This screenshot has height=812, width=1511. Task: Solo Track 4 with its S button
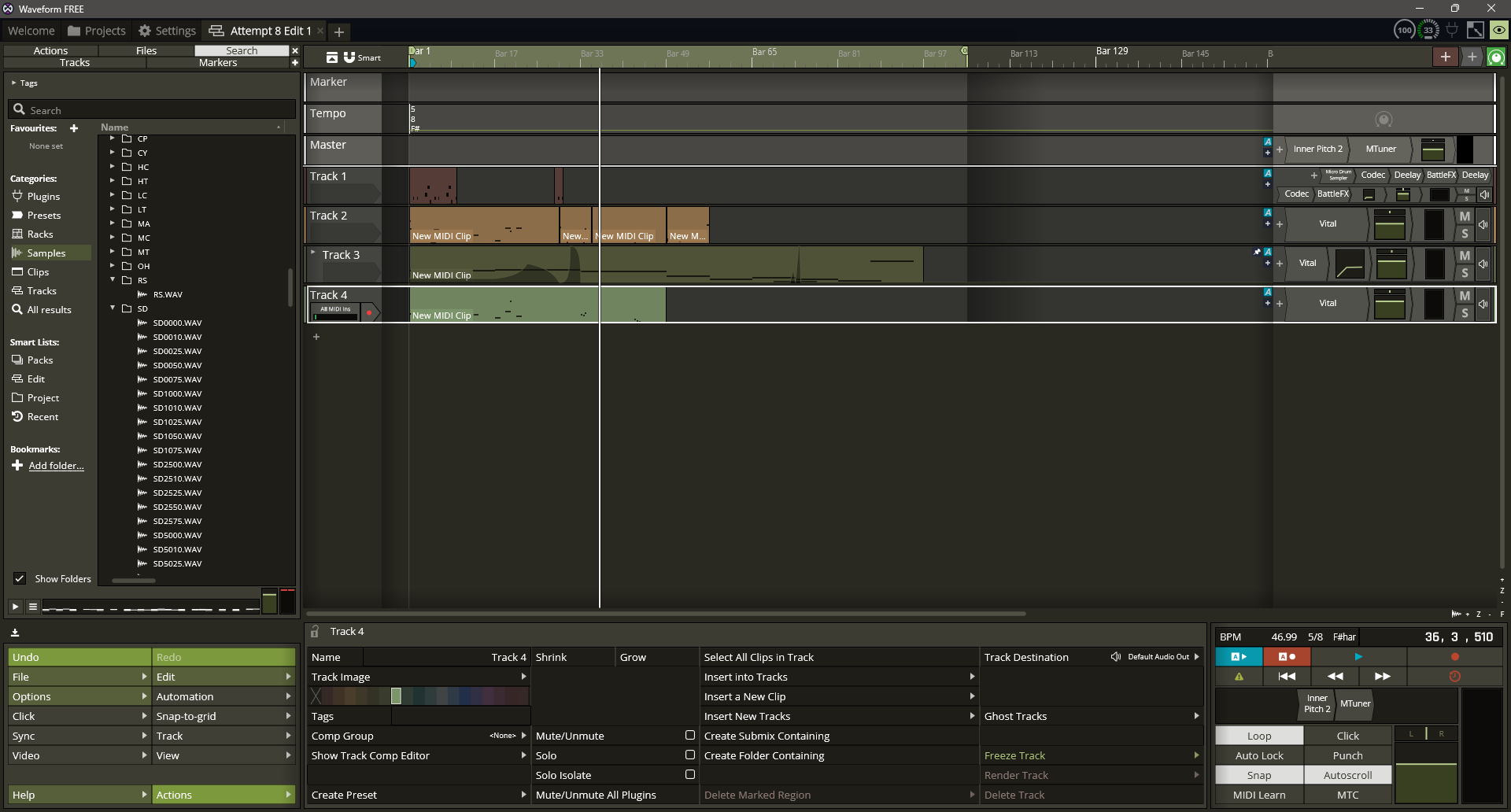[x=1465, y=313]
